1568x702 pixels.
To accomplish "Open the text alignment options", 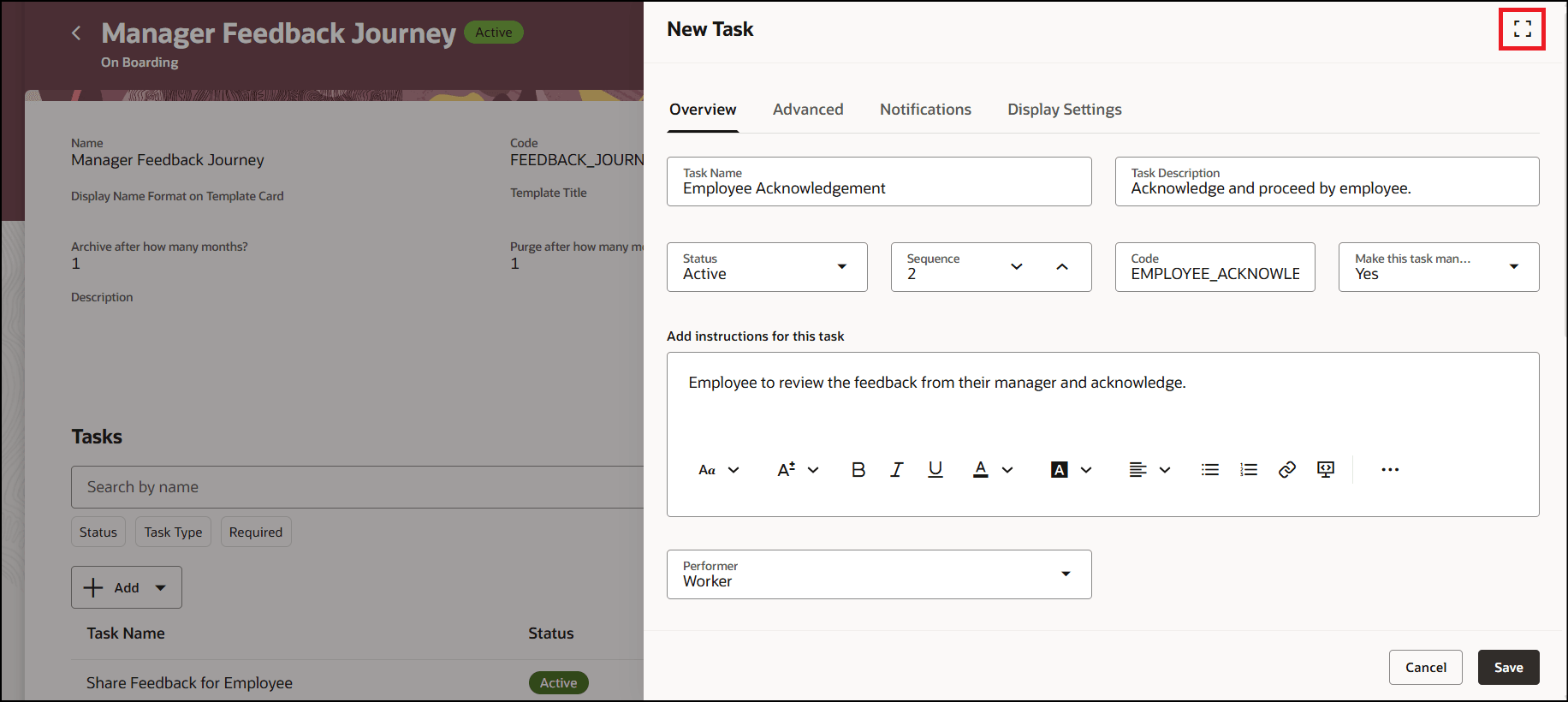I will pos(1149,469).
